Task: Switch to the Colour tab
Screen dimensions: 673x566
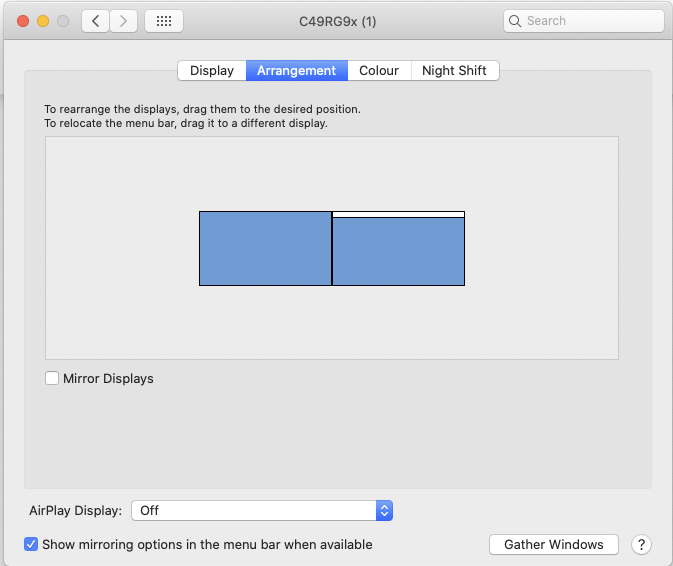Action: click(379, 70)
